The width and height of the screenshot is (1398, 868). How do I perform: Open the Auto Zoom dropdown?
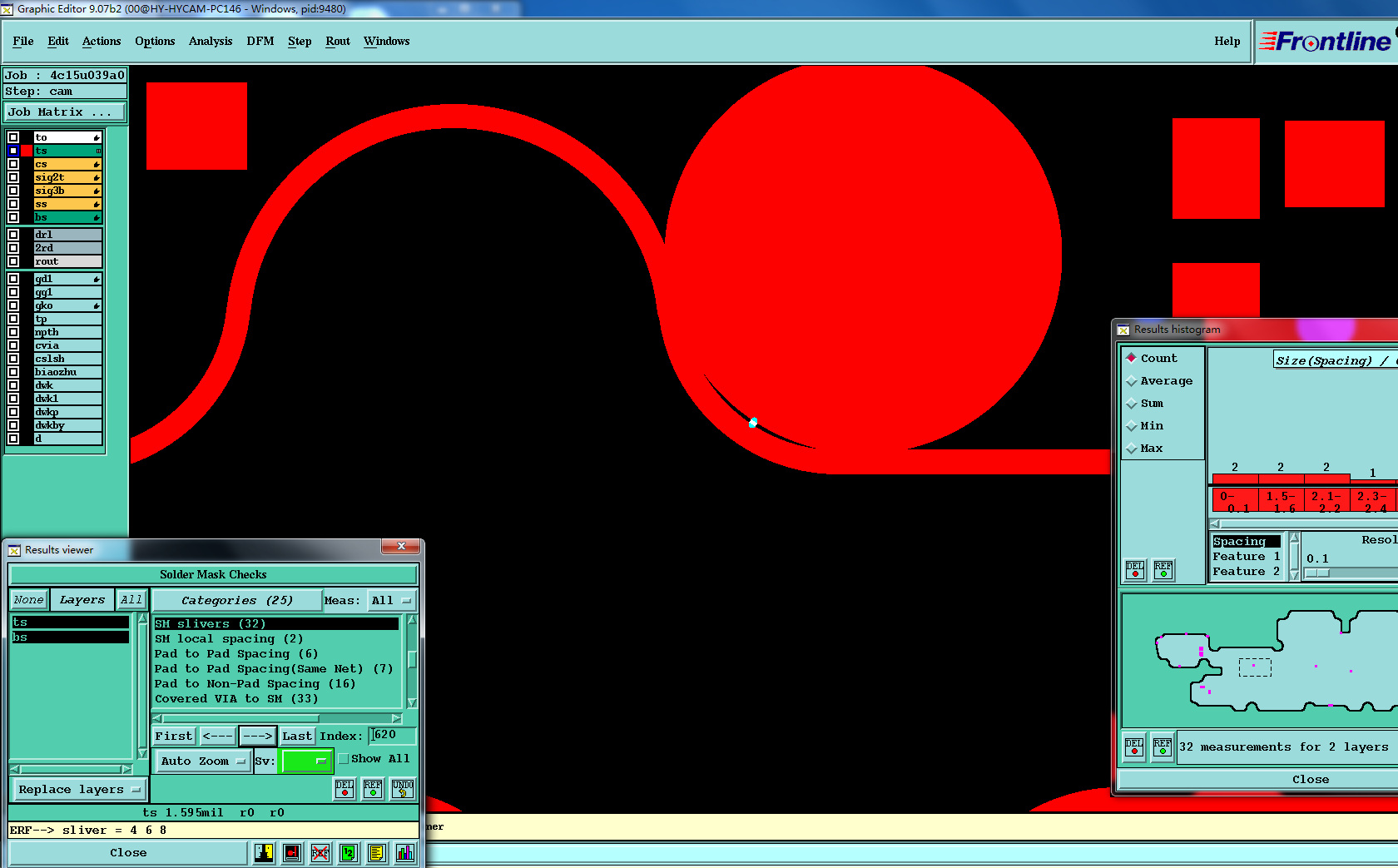pos(203,761)
